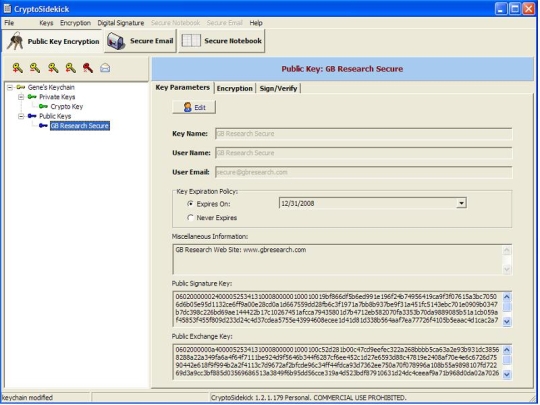Click the grayed Secure Email menu item
This screenshot has height=405, width=540.
(x=225, y=23)
